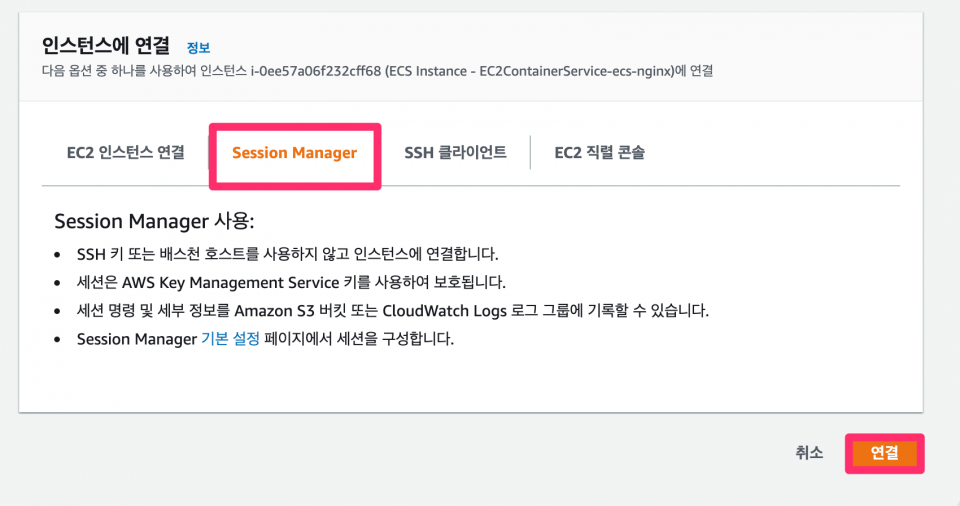The height and width of the screenshot is (506, 960).
Task: Click the orange 연결 button
Action: (x=884, y=453)
